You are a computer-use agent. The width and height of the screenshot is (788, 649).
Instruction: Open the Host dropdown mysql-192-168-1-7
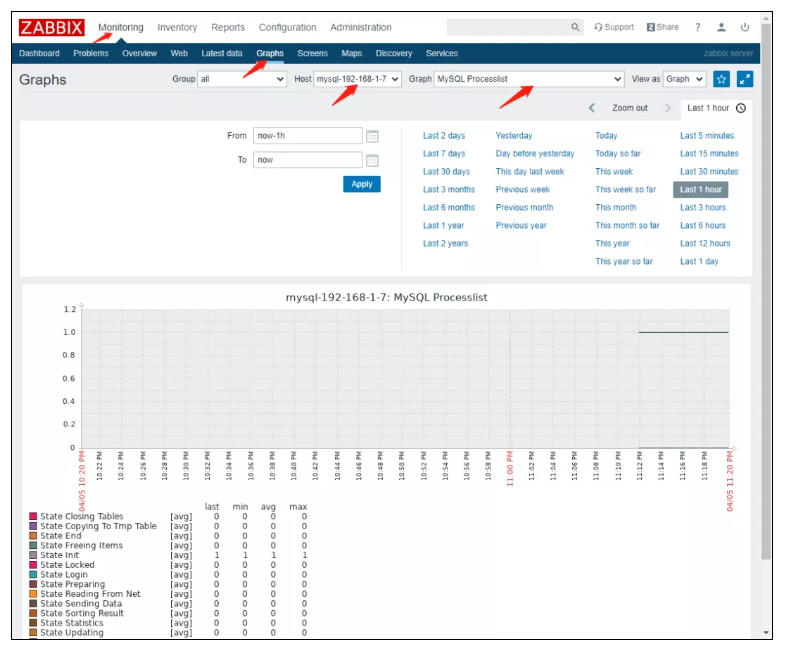coord(357,79)
